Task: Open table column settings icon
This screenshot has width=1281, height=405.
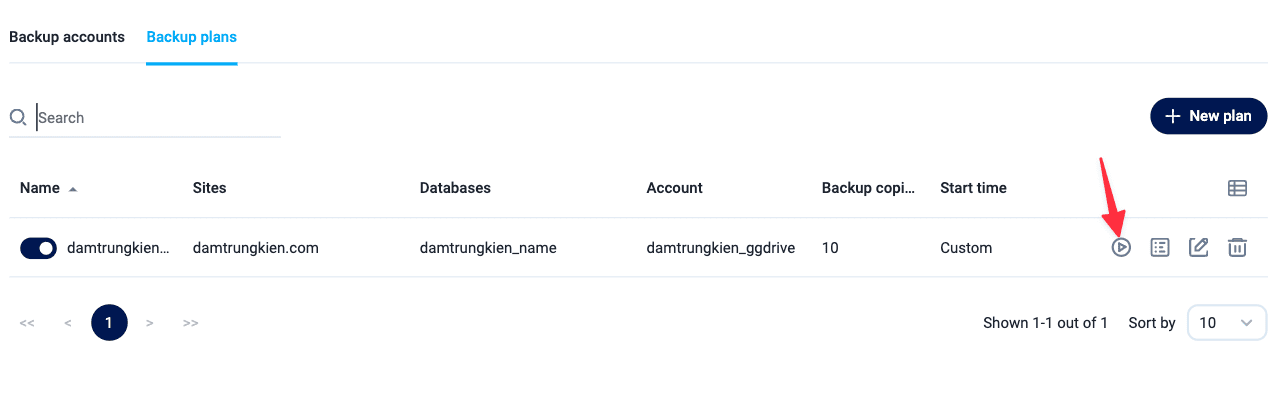Action: [1237, 188]
